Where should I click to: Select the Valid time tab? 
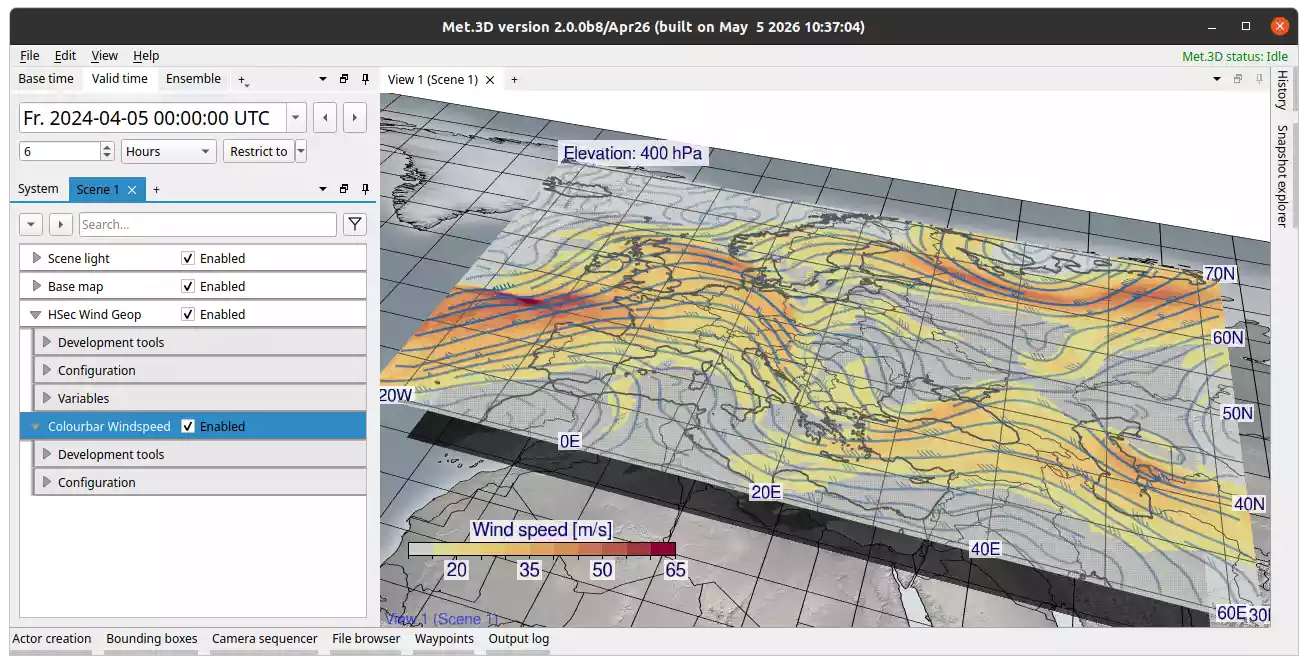coord(120,79)
